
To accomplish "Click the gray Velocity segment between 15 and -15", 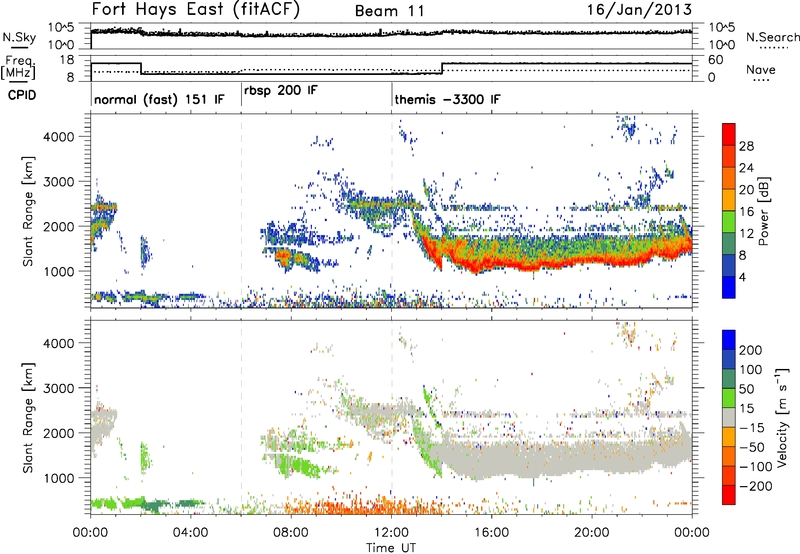I will coord(729,418).
